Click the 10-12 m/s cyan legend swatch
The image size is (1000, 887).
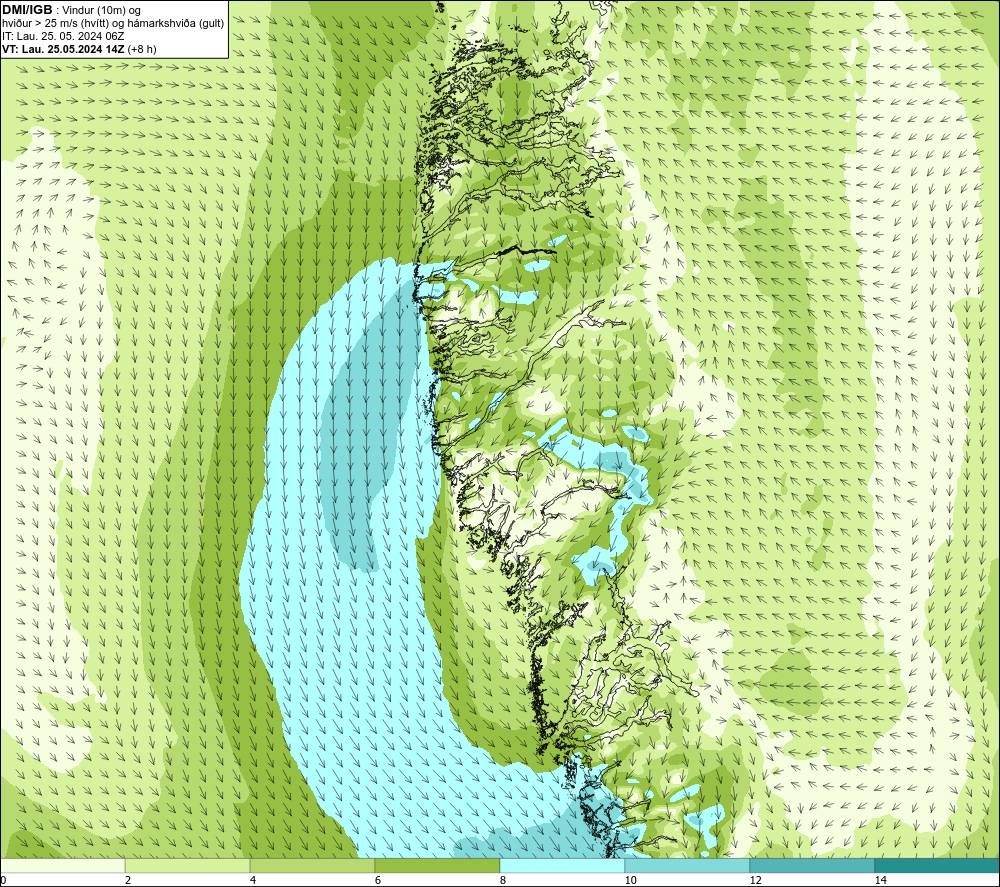[x=688, y=866]
